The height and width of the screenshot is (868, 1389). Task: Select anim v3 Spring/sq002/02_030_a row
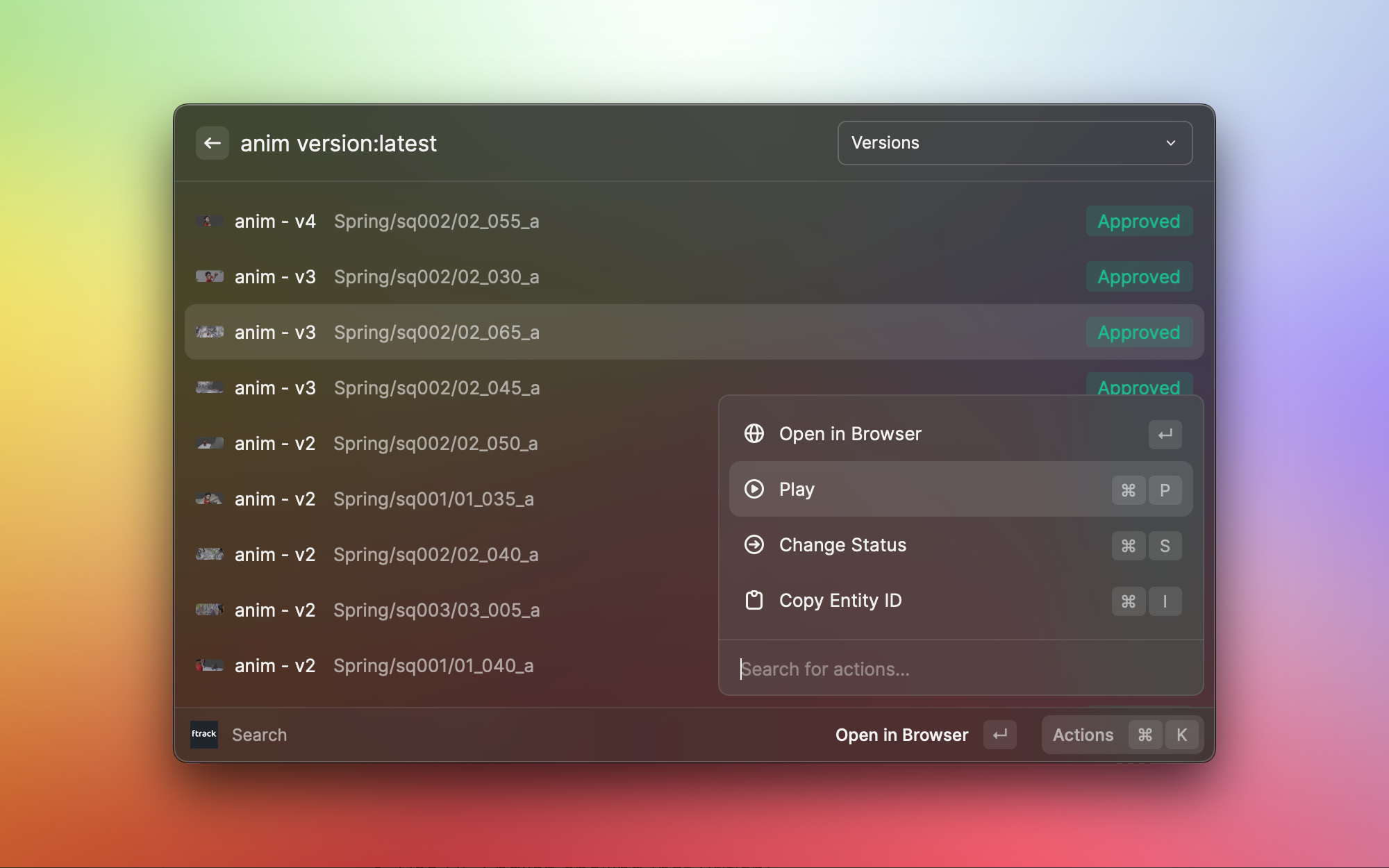(436, 276)
